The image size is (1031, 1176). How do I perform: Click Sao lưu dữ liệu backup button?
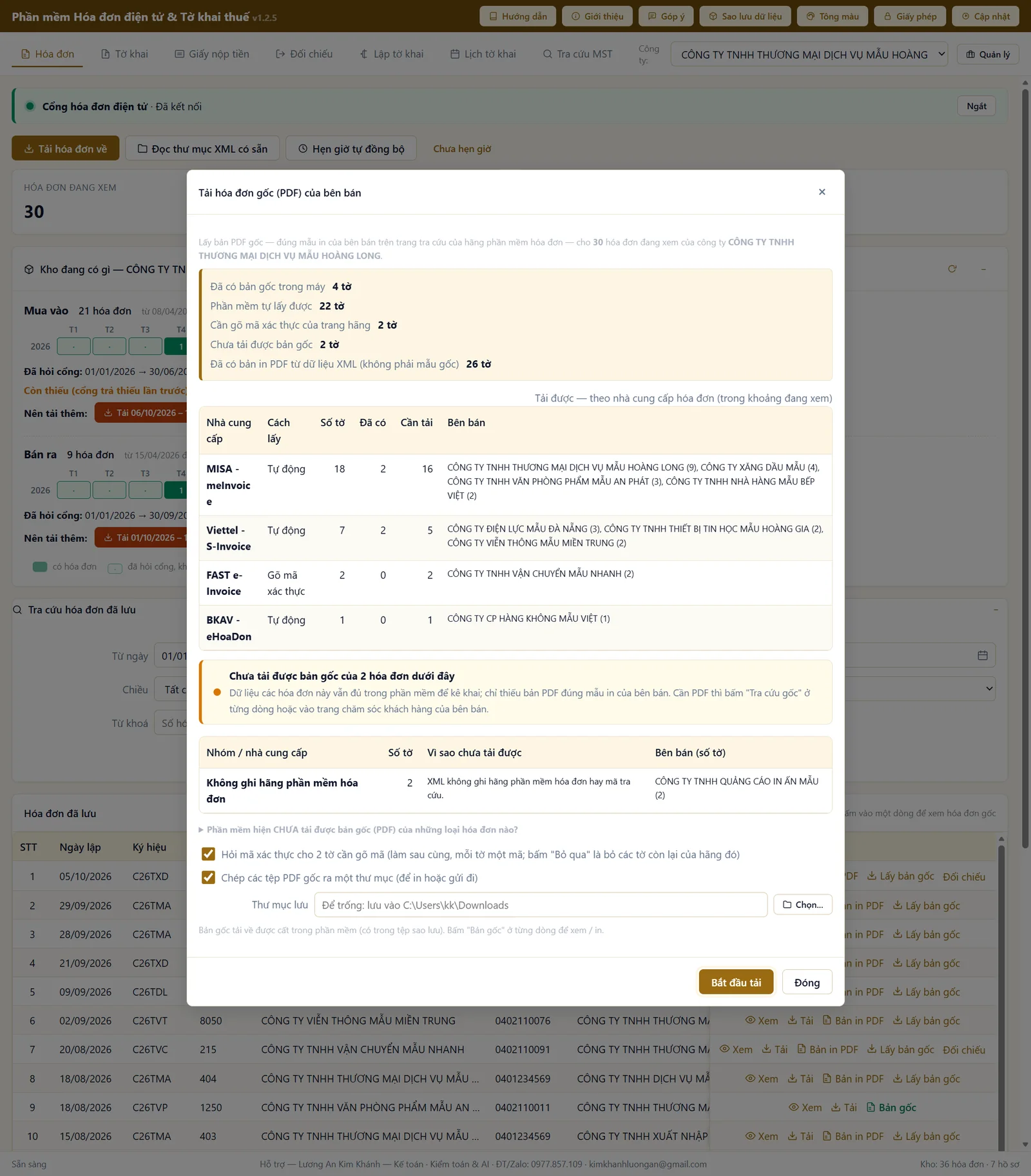click(x=745, y=16)
